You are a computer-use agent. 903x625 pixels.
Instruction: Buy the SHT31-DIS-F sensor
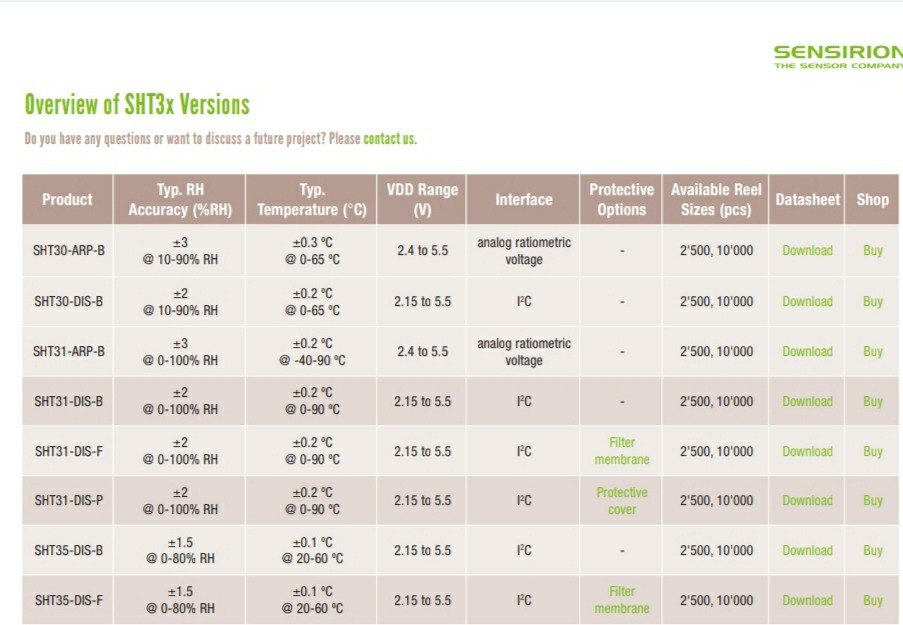pyautogui.click(x=872, y=451)
